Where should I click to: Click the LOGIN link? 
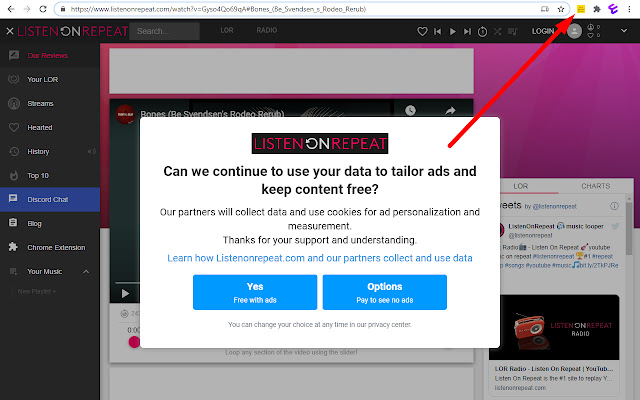(542, 31)
